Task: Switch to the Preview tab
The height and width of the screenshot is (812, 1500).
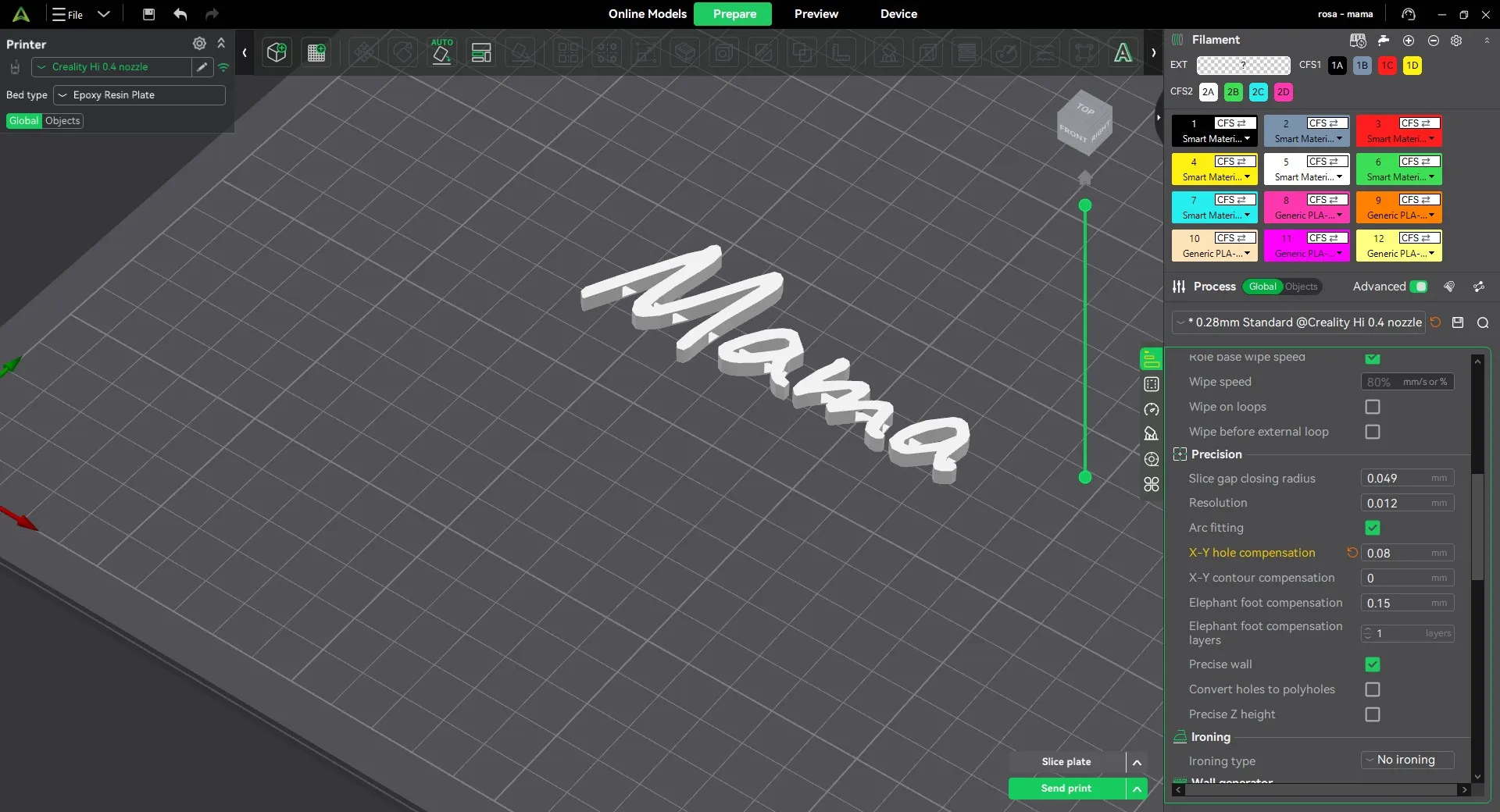Action: click(816, 14)
